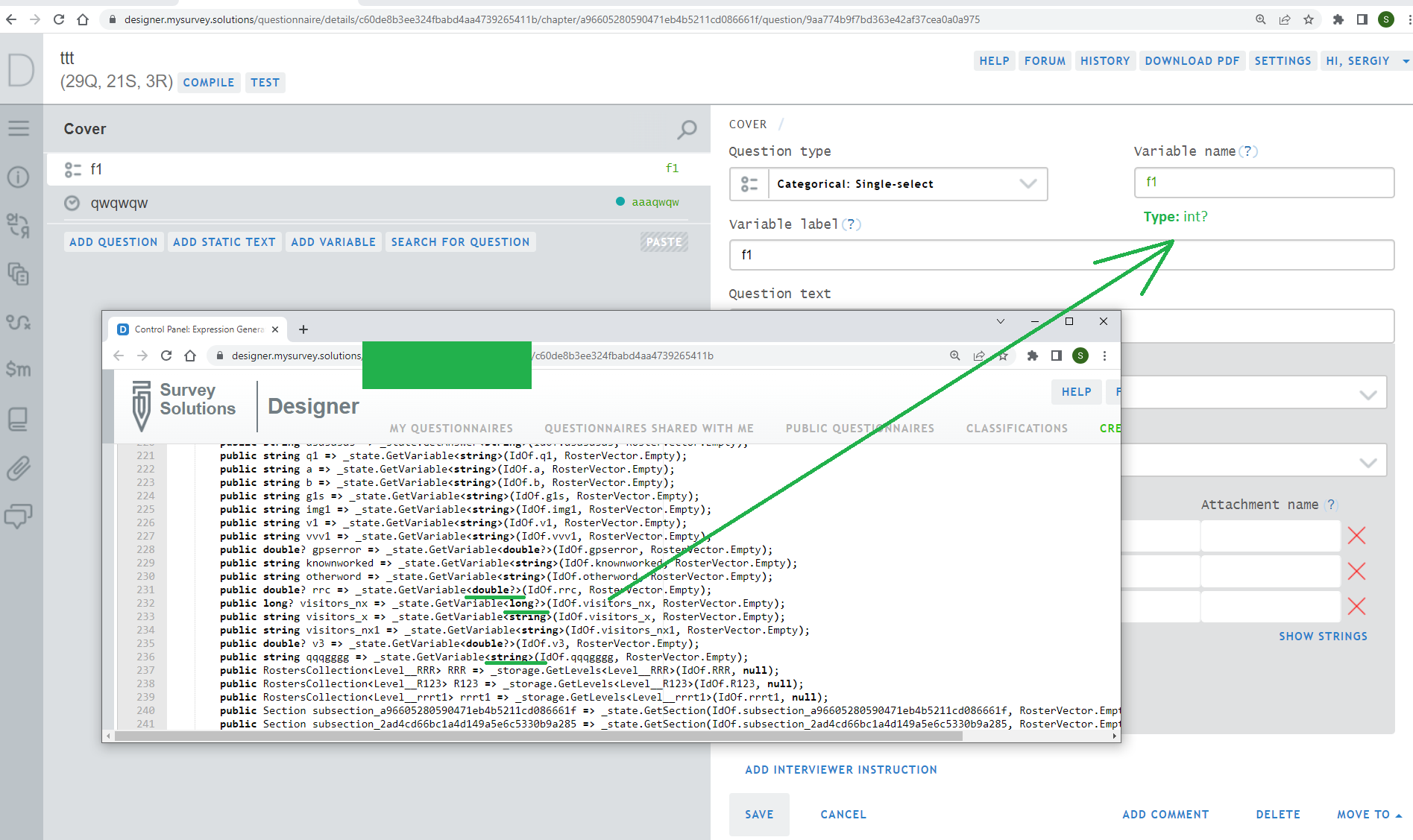Open the questionnaire details info panel
This screenshot has width=1413, height=840.
coord(19,177)
